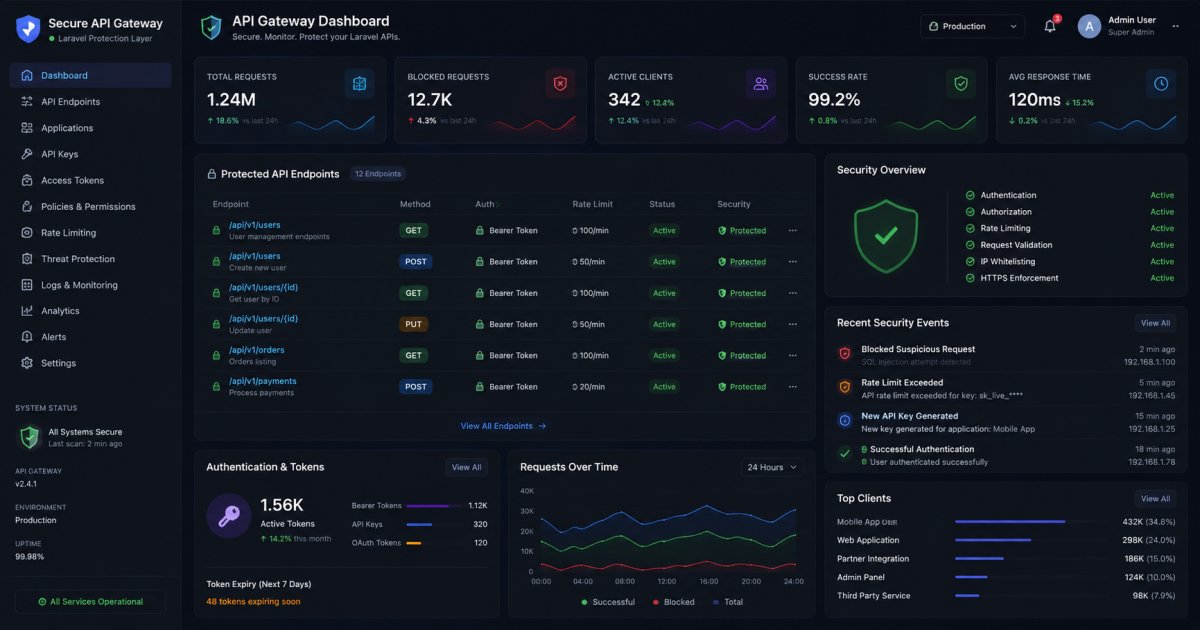The height and width of the screenshot is (630, 1200).
Task: Click View All in Top Clients
Action: pos(1155,498)
